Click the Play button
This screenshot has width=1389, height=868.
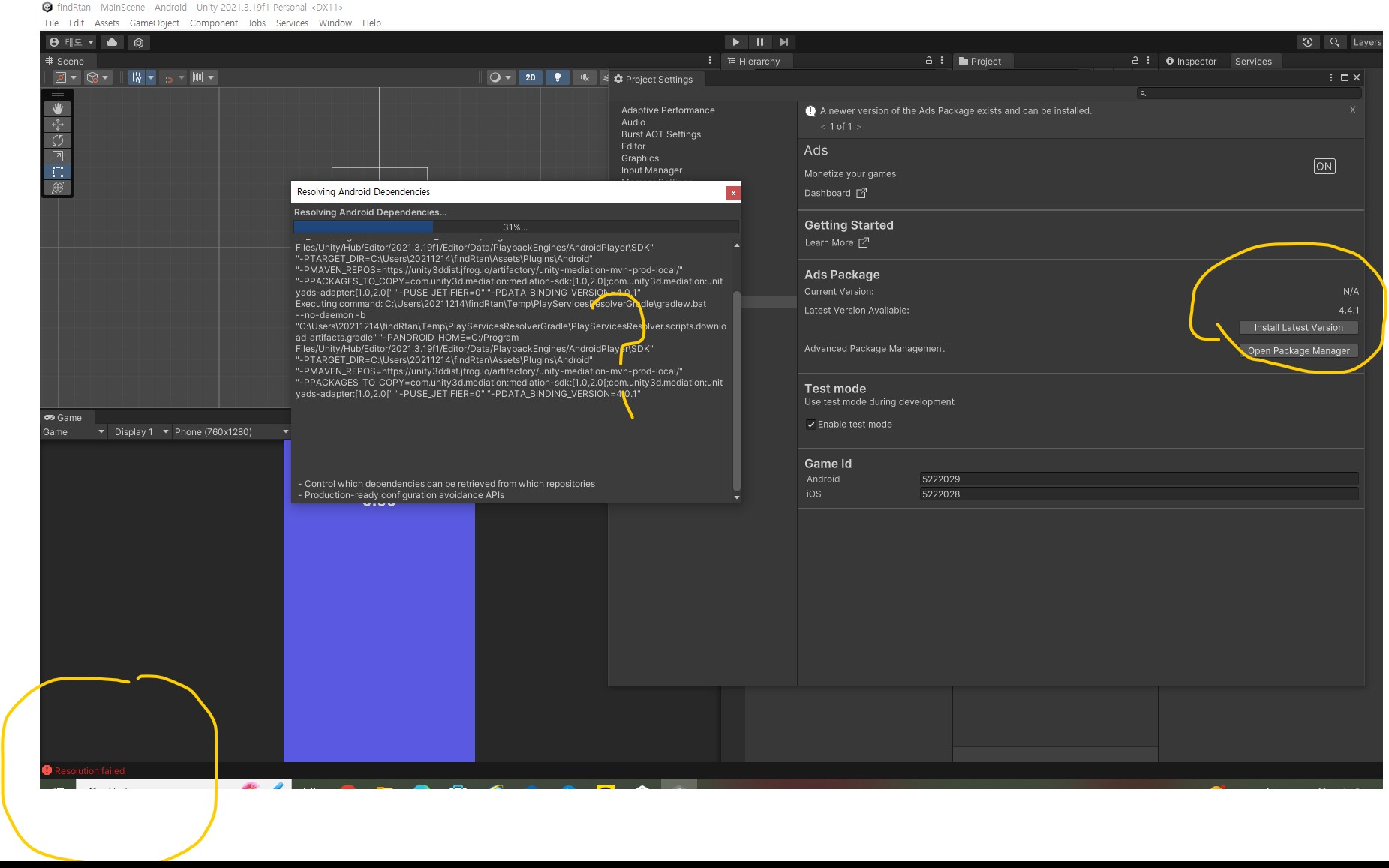click(736, 42)
